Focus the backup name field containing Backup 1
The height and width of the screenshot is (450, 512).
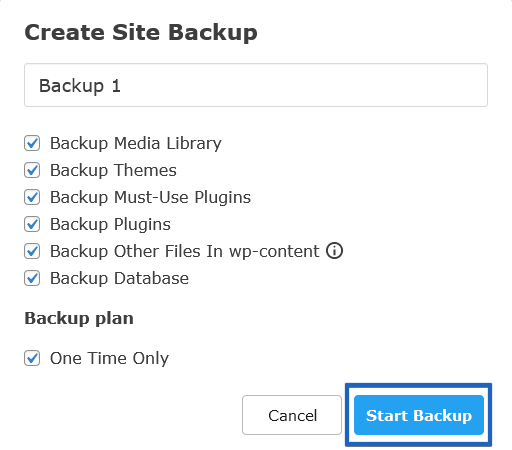coord(256,85)
